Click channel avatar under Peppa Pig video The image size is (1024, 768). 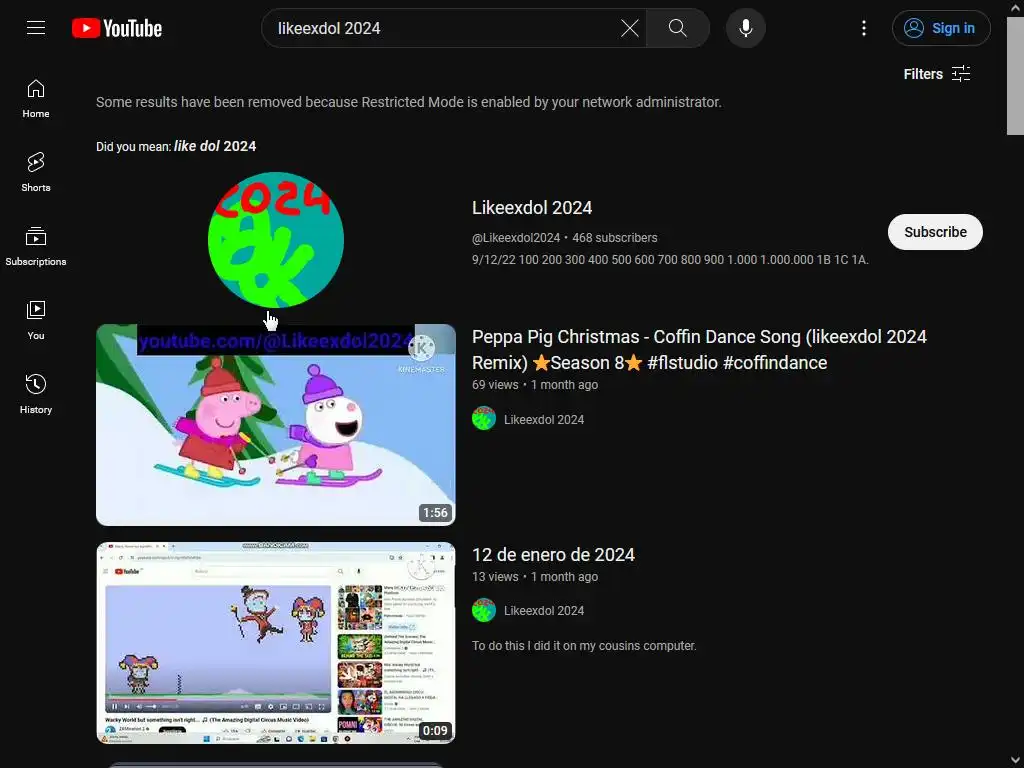pos(484,419)
